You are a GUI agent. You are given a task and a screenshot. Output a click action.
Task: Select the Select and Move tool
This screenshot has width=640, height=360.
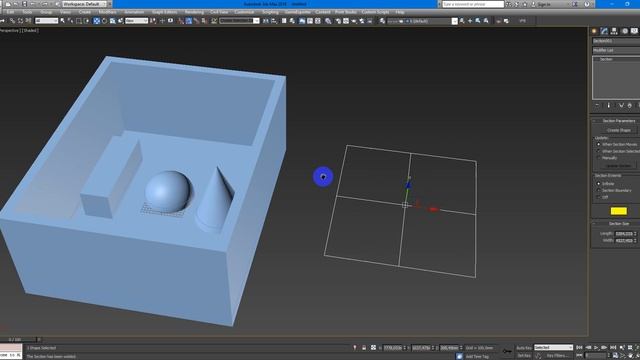97,20
